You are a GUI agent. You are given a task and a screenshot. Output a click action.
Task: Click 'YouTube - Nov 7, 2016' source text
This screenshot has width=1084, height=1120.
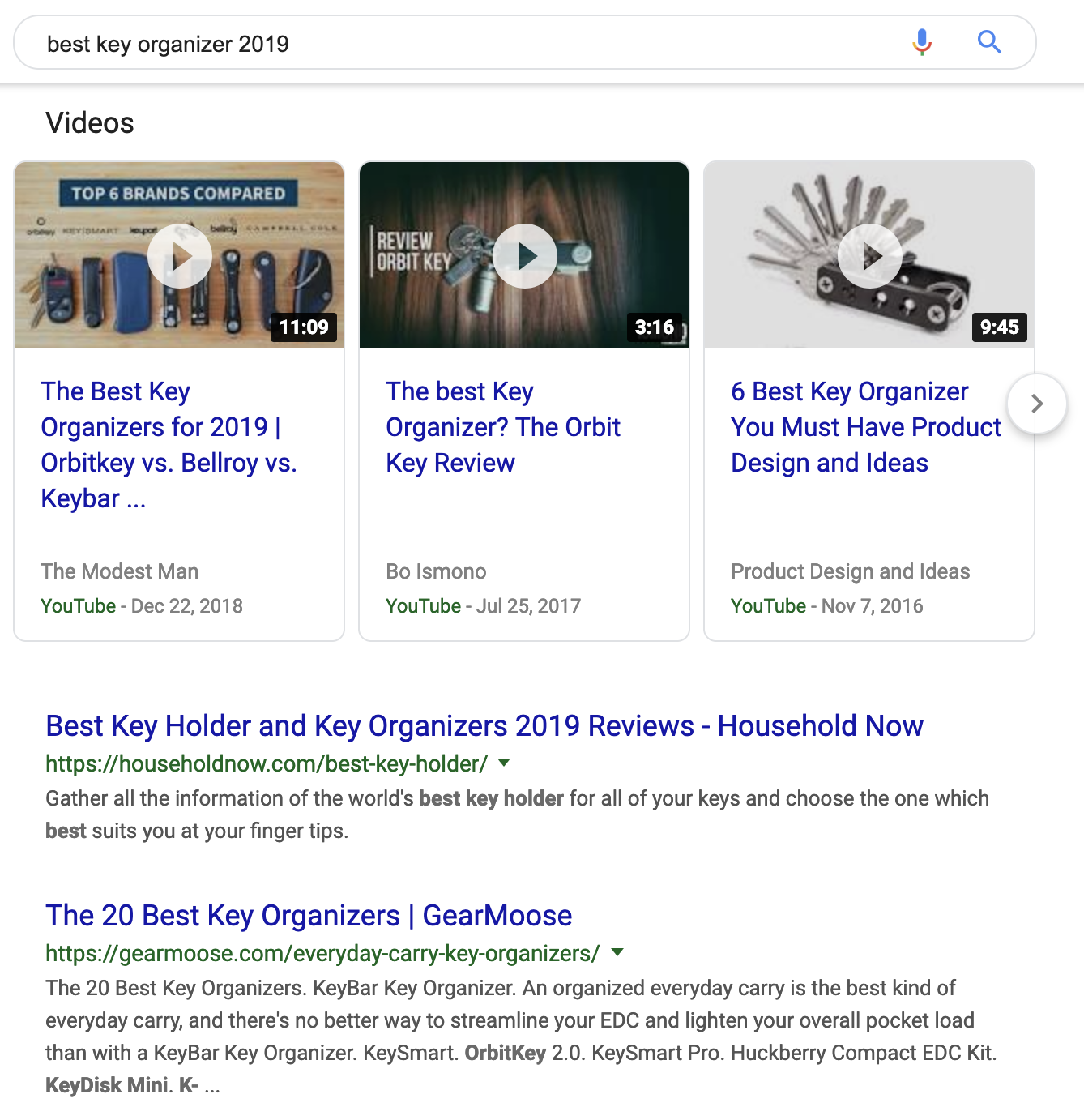click(827, 606)
